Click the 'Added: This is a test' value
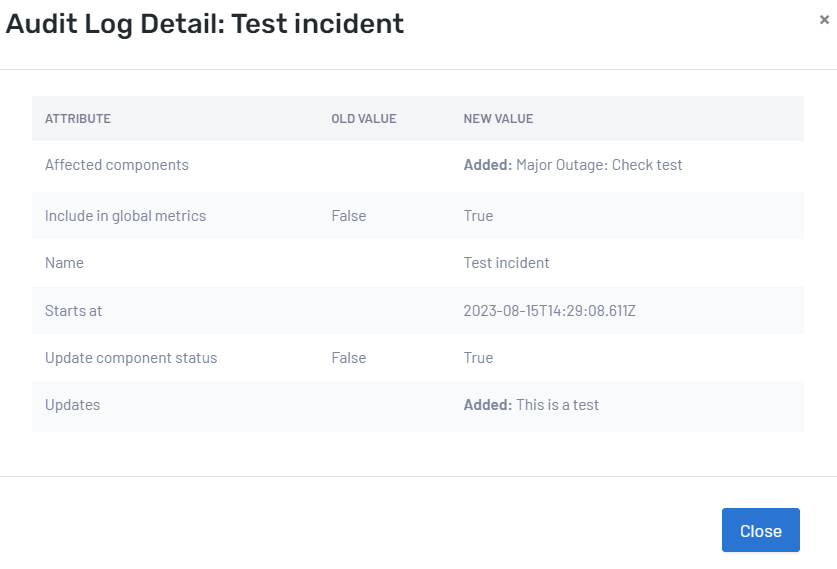The height and width of the screenshot is (569, 837). pyautogui.click(x=531, y=405)
